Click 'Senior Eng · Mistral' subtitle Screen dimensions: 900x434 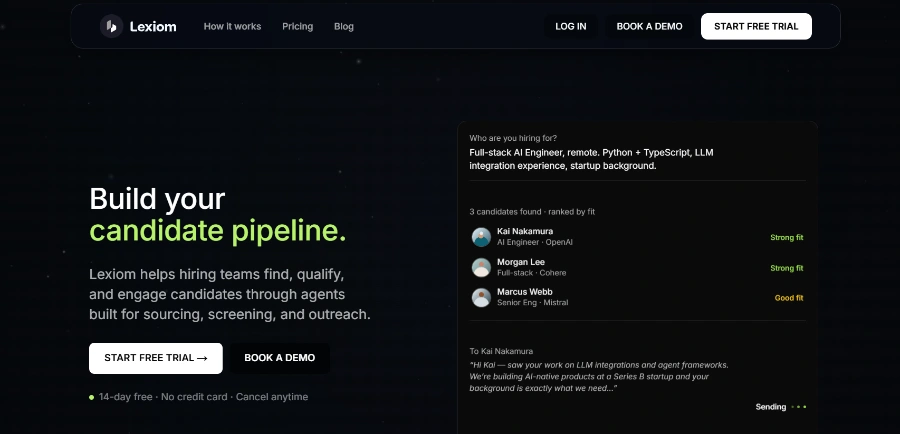coord(533,303)
